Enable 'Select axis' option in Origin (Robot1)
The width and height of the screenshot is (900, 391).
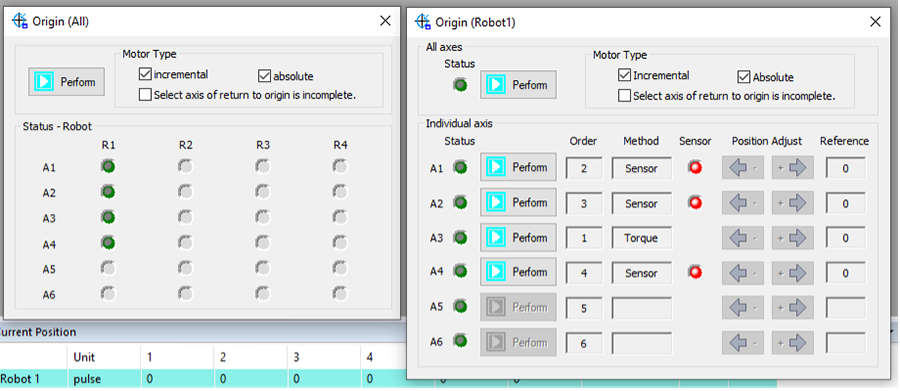pos(624,96)
